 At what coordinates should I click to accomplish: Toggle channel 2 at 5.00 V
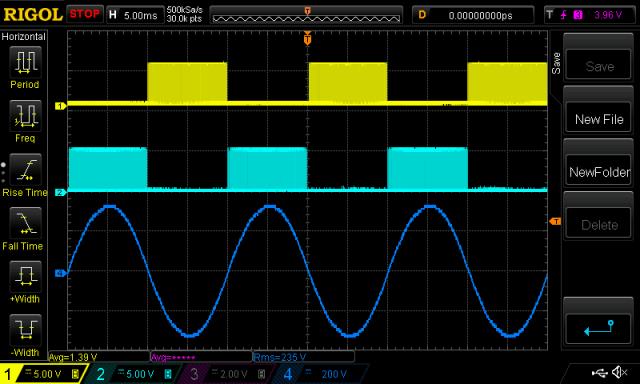[134, 374]
